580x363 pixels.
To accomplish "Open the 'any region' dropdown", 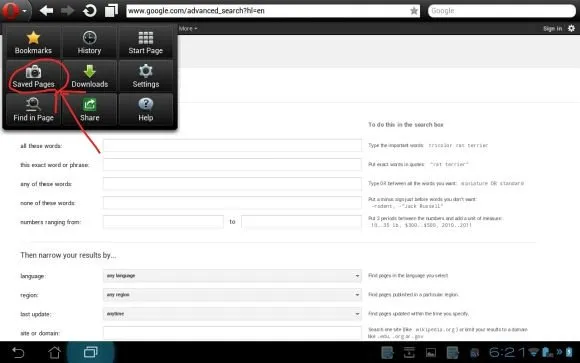I will 232,295.
